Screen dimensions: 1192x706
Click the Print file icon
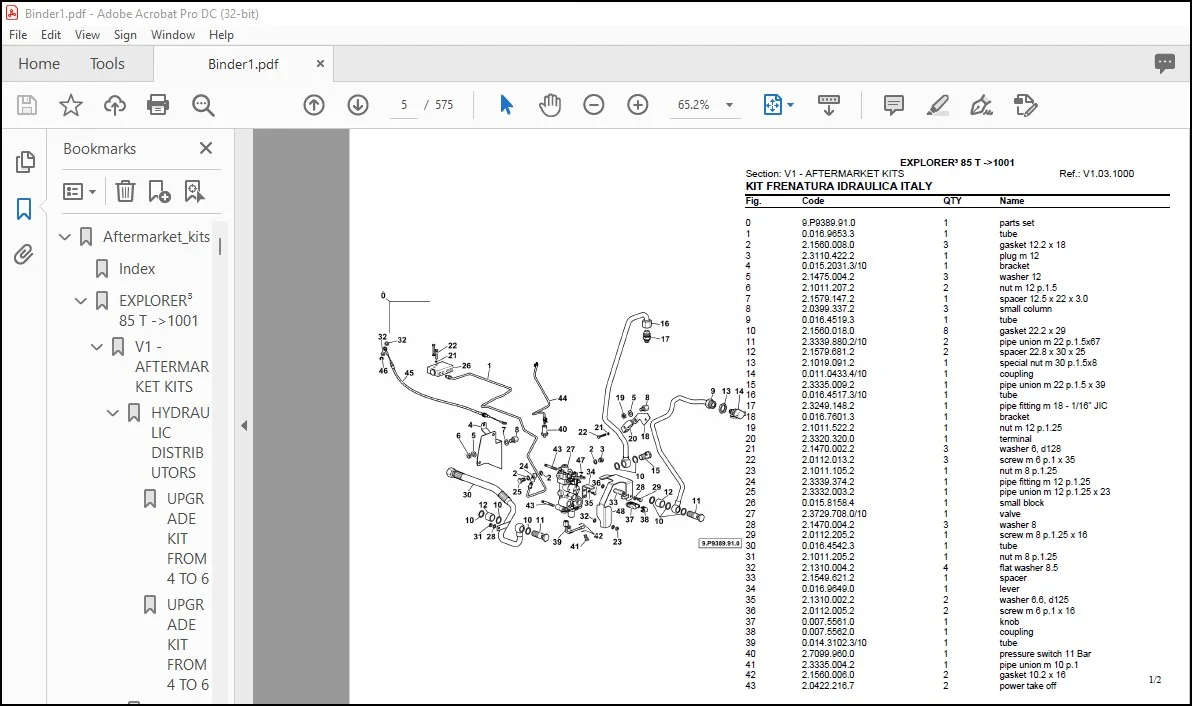click(158, 105)
